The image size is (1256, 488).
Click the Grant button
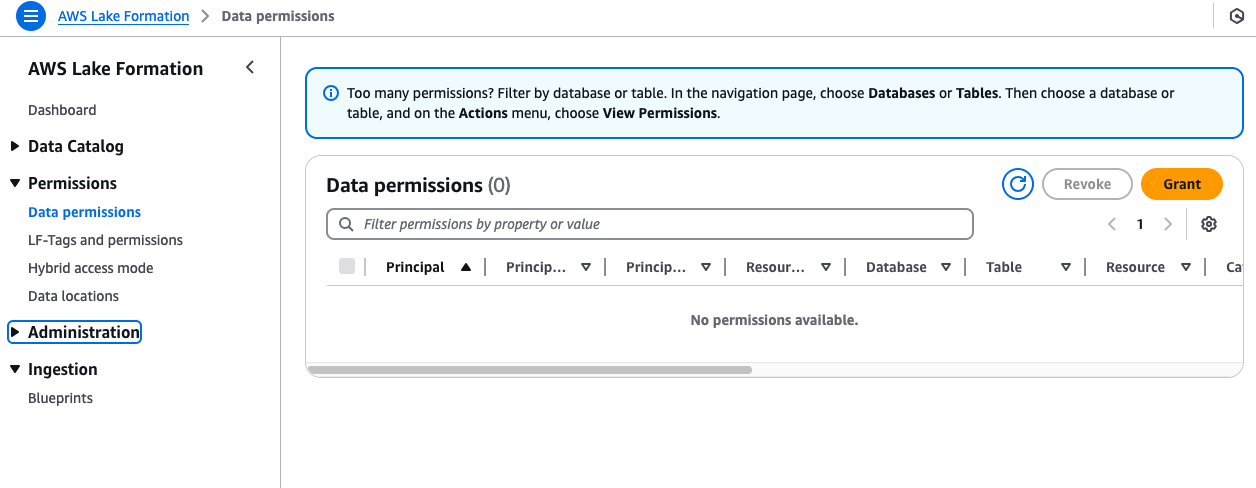pyautogui.click(x=1181, y=184)
